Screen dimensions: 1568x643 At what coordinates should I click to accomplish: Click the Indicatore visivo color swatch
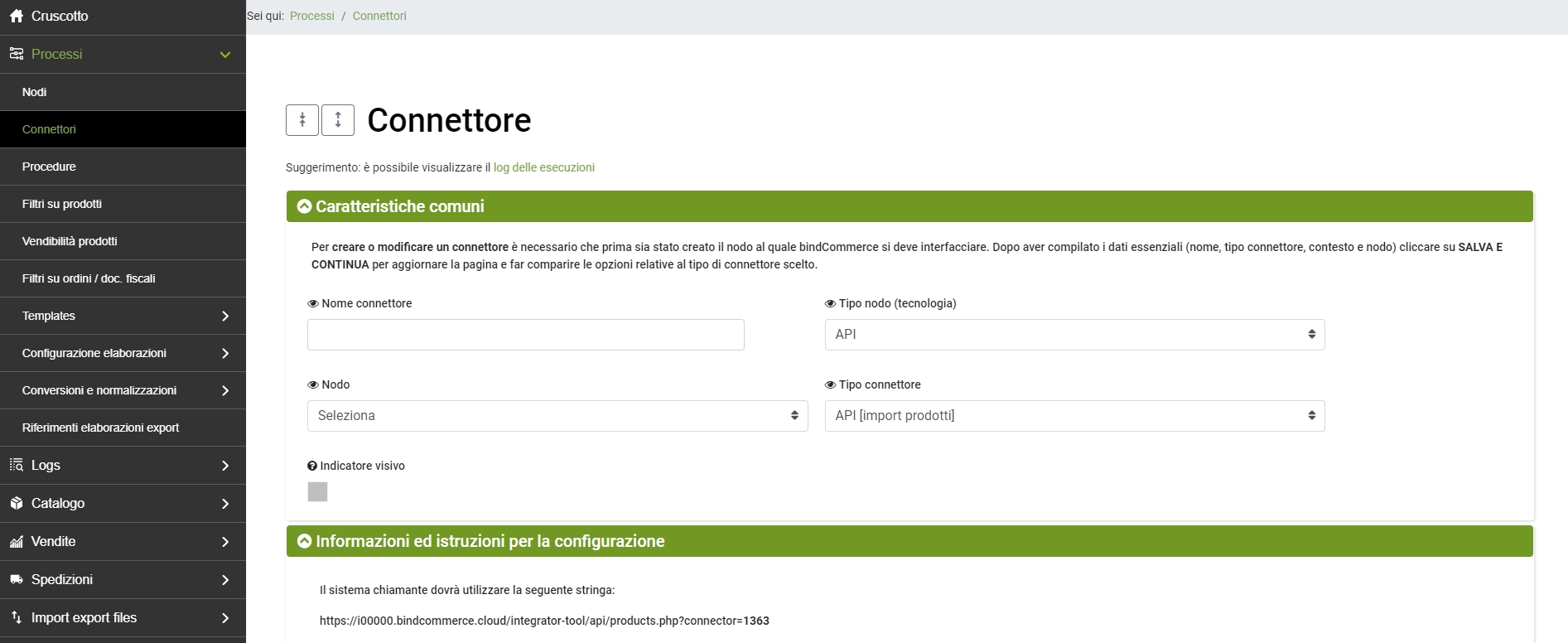tap(317, 492)
